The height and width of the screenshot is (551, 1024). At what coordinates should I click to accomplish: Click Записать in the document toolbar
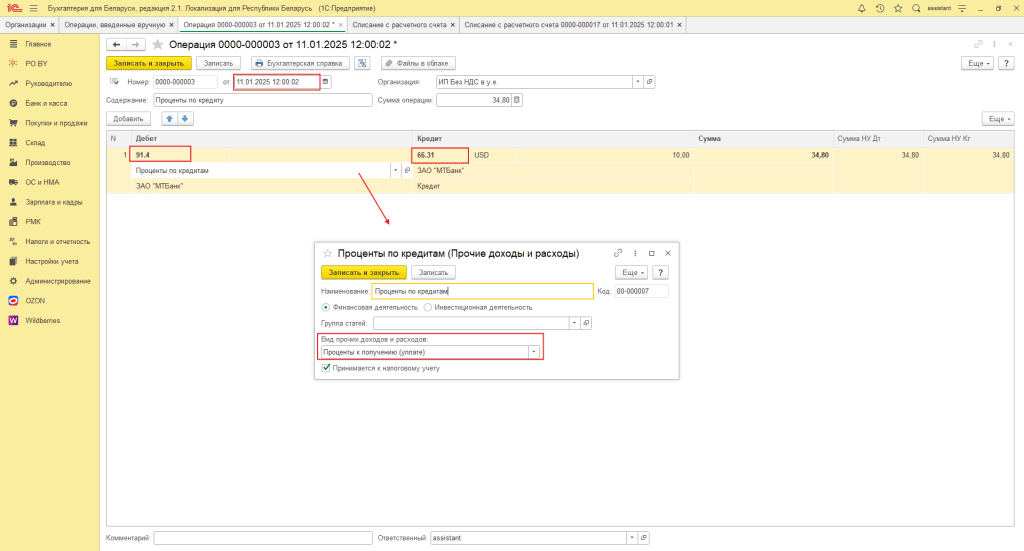218,63
